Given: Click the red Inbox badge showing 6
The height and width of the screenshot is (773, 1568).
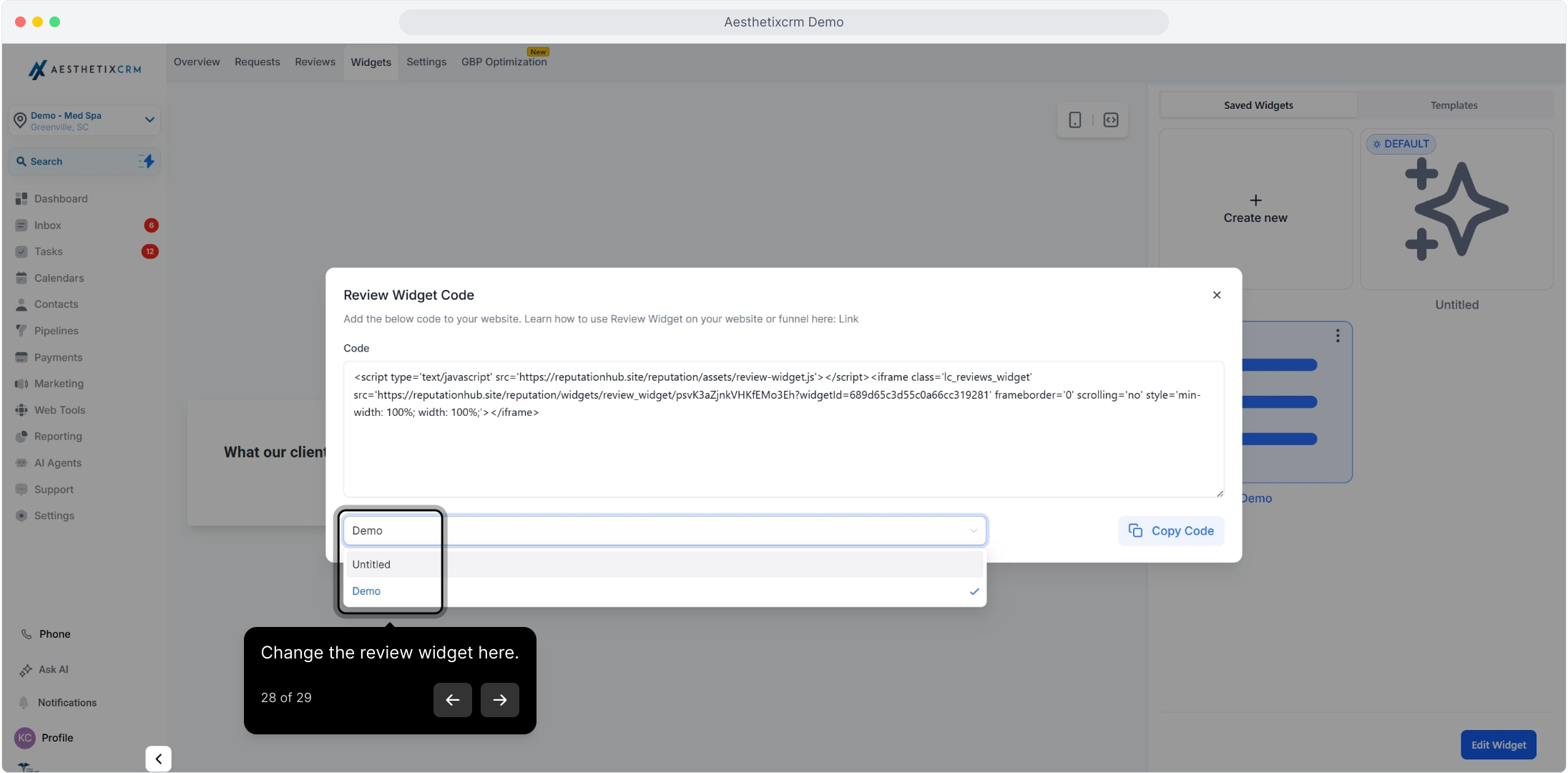Looking at the screenshot, I should [151, 225].
